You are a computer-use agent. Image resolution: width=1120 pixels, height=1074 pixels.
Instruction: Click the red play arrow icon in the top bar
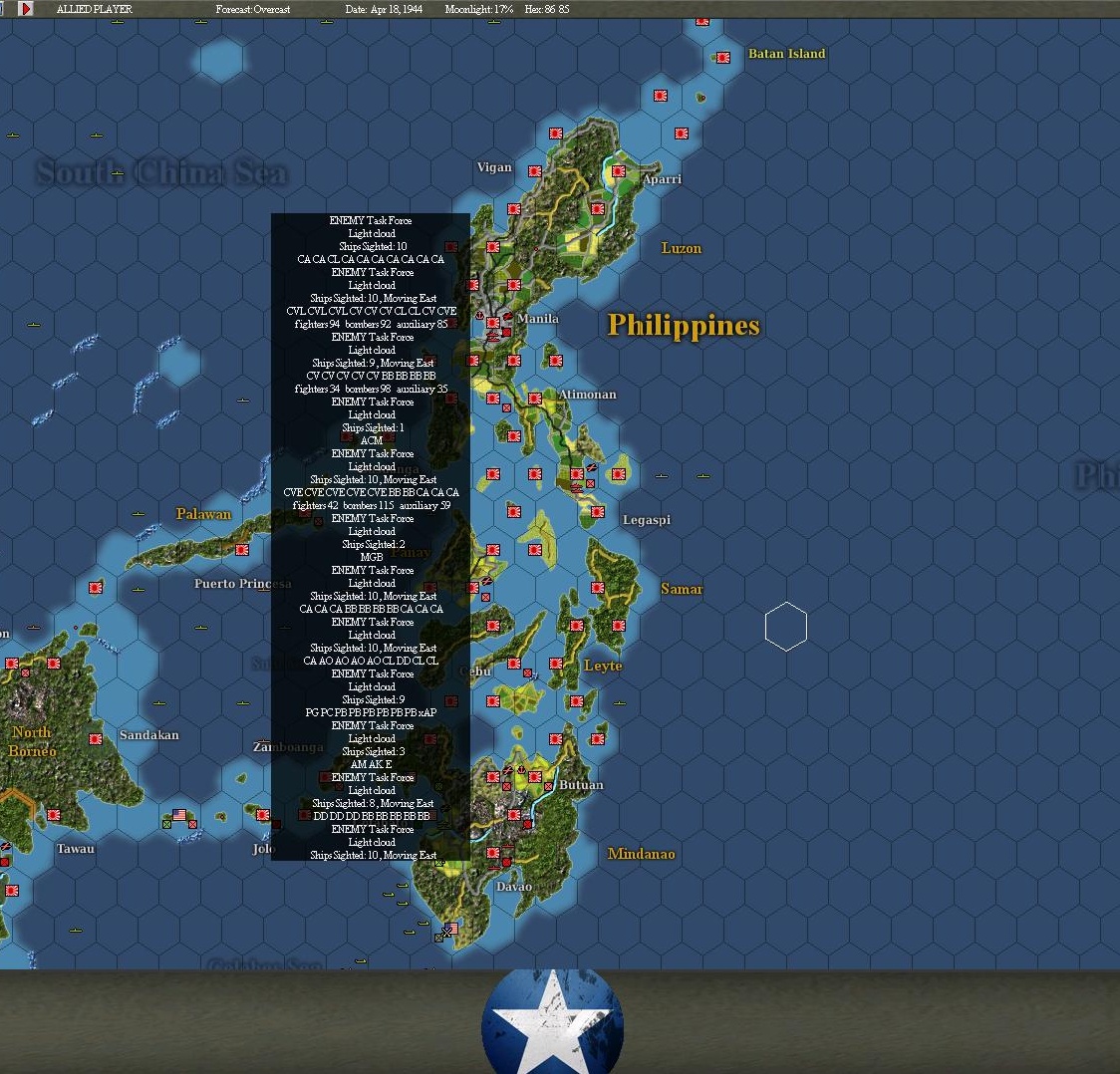click(25, 9)
